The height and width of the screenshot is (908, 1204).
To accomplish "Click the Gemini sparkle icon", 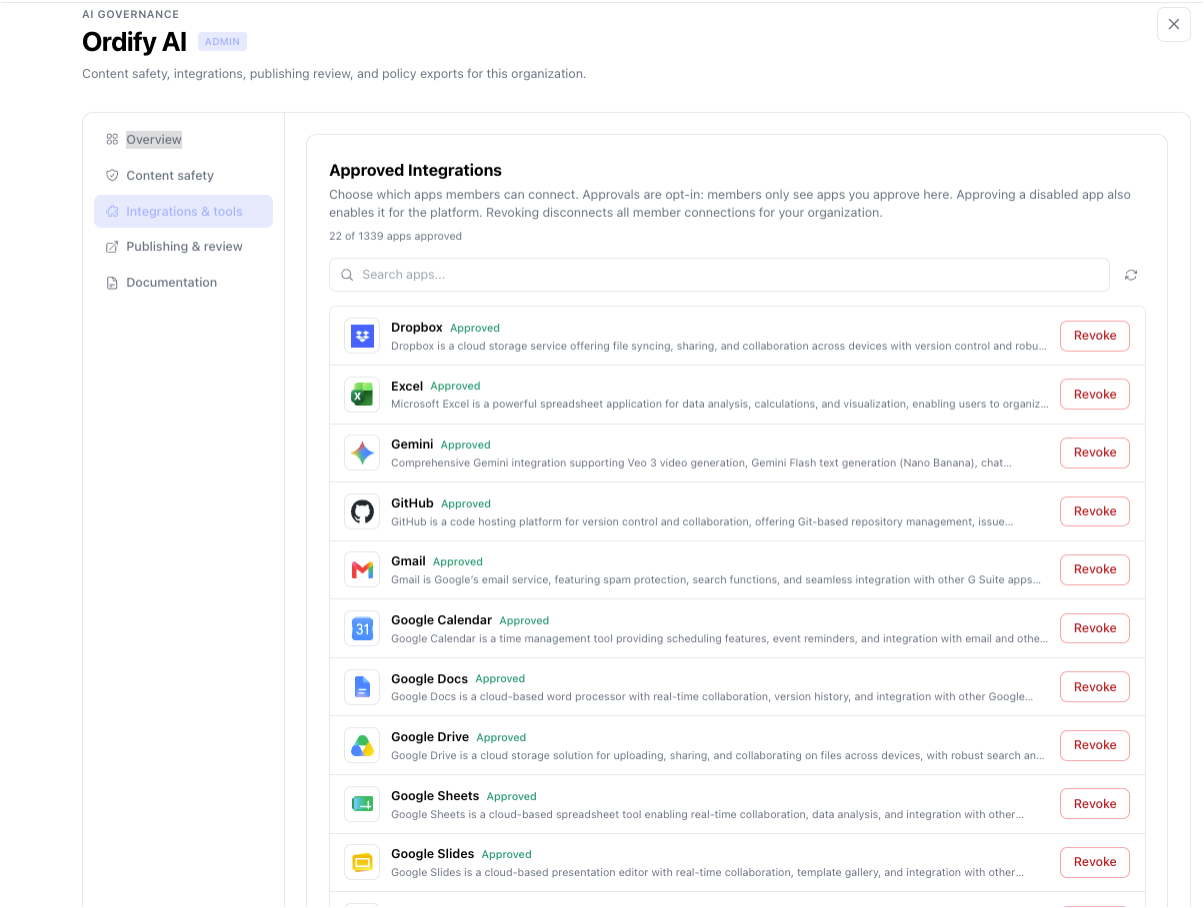I will click(x=362, y=453).
